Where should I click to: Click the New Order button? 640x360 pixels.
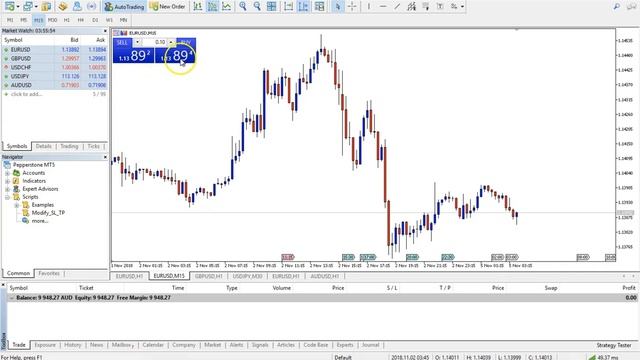pyautogui.click(x=167, y=7)
